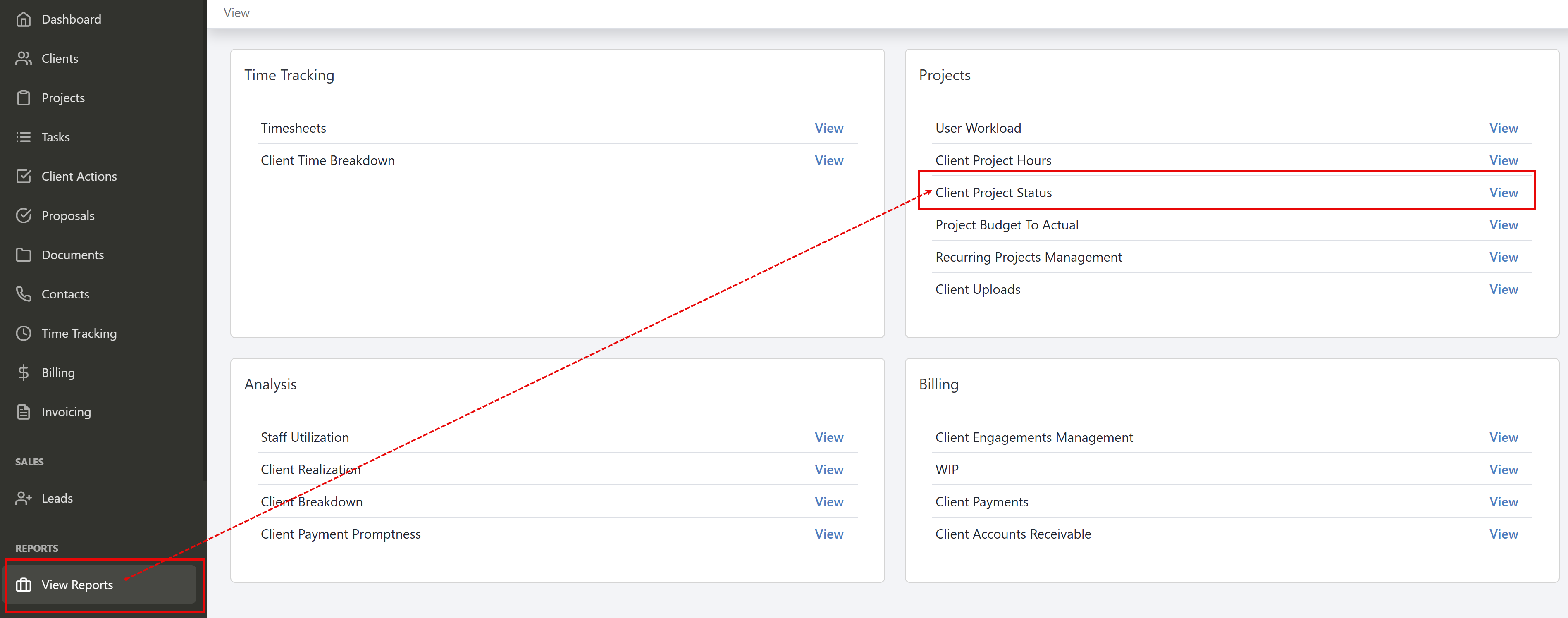Screen dimensions: 1568x618
Task: Open View Reports via the briefcase icon
Action: tap(24, 585)
